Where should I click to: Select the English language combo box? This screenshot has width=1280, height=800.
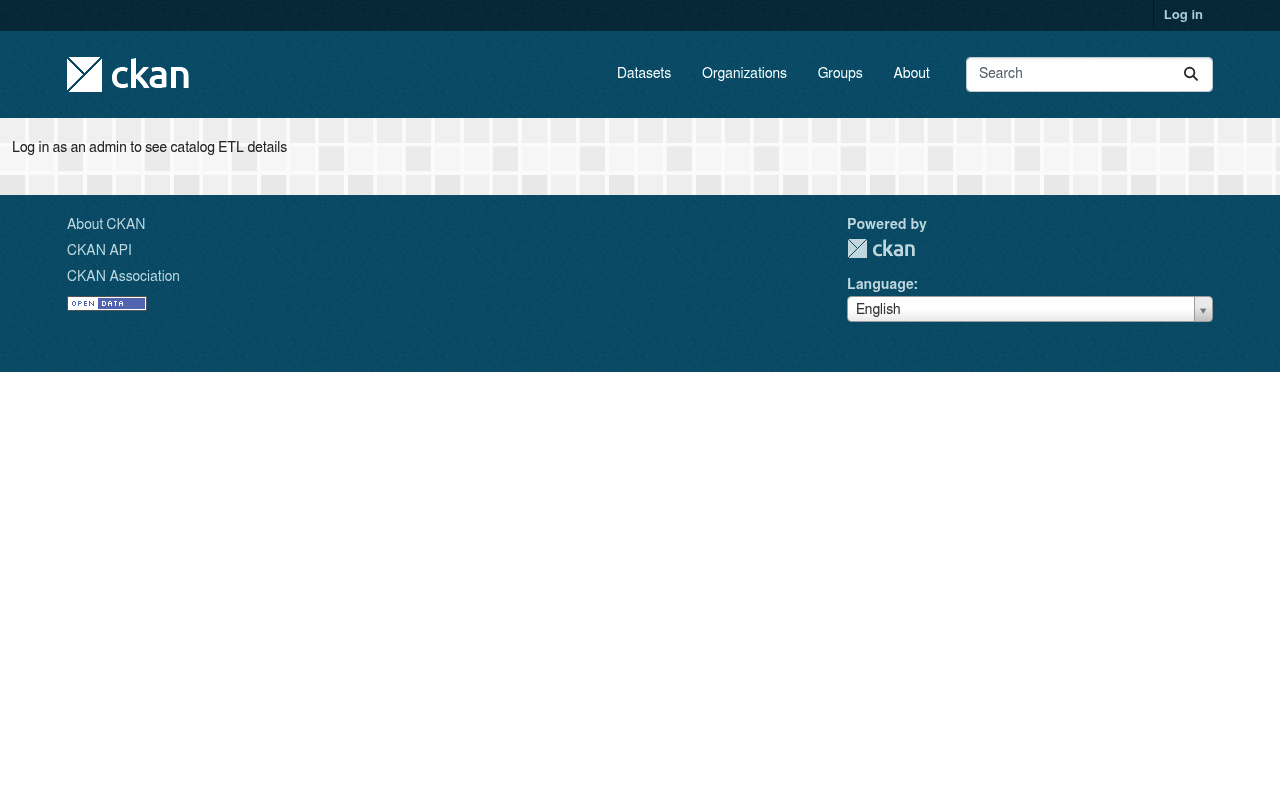pyautogui.click(x=1030, y=310)
